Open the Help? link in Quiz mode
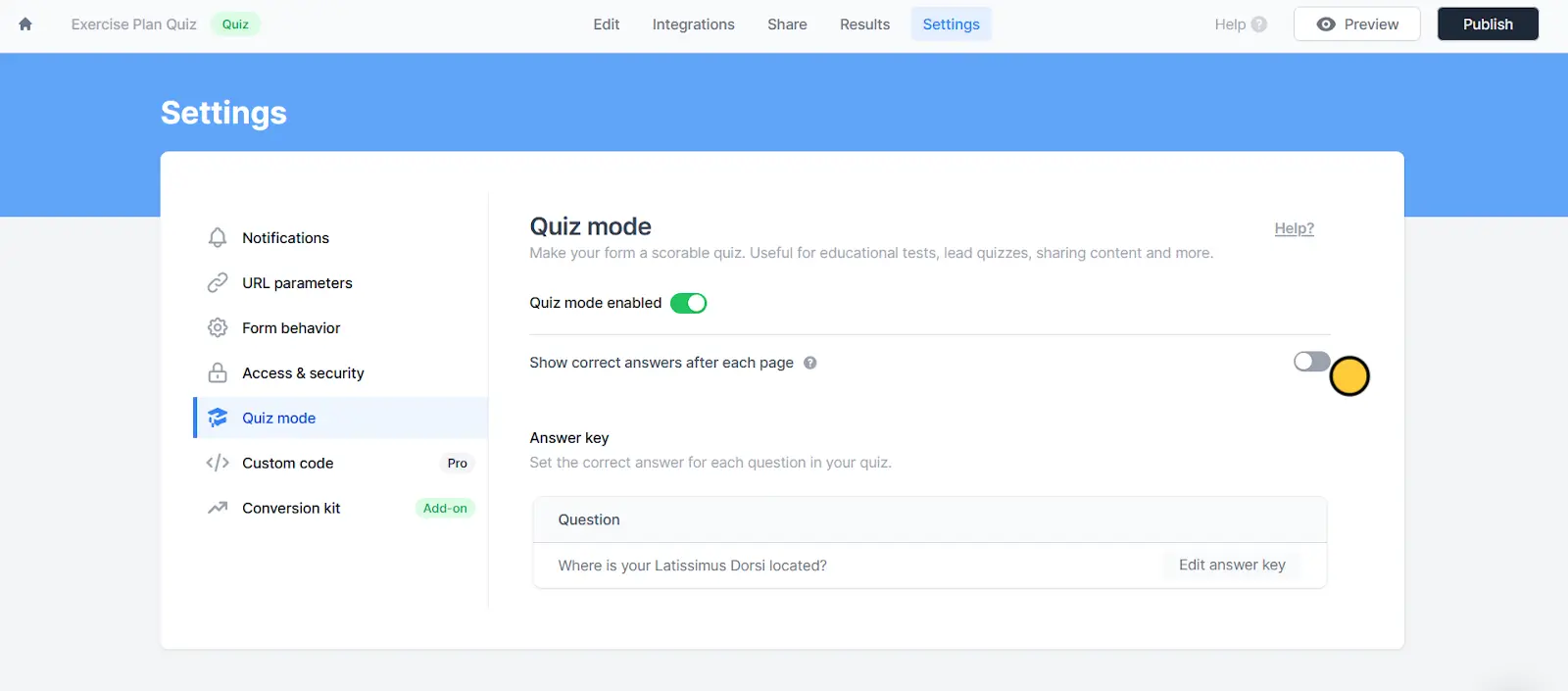Screen dimensions: 1568x691 pos(1294,228)
